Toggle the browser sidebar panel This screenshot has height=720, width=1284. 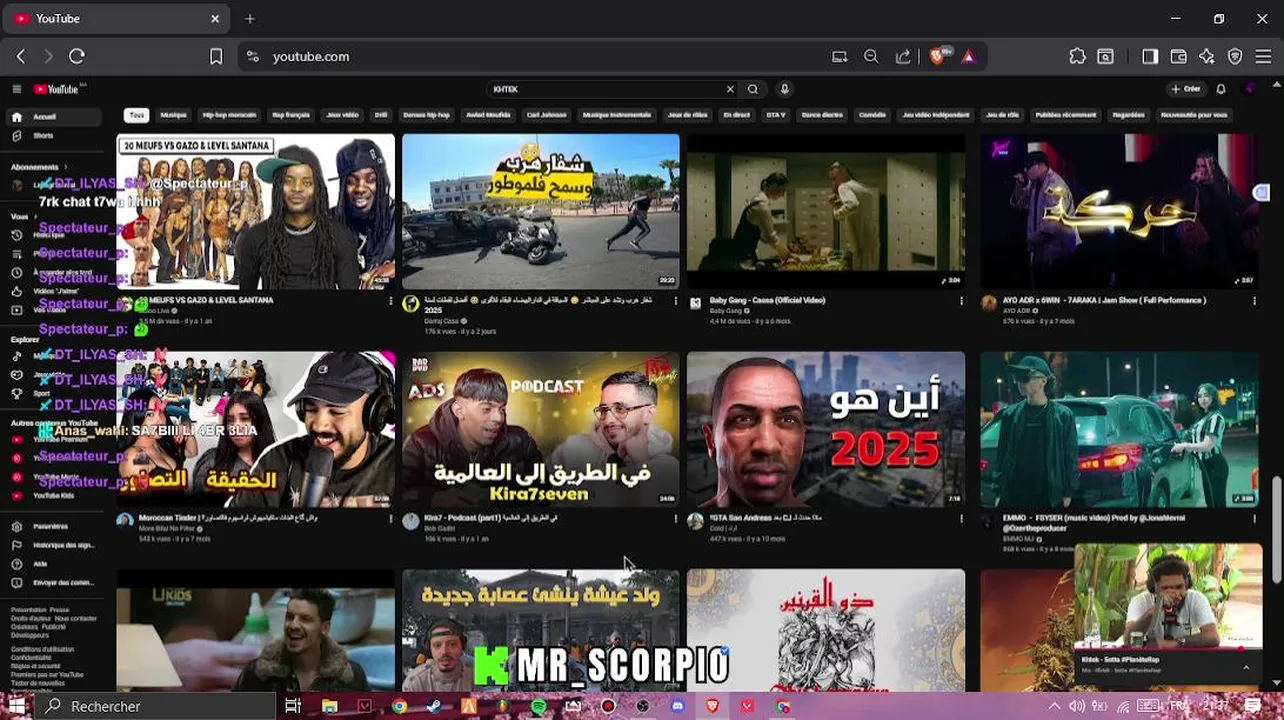(x=1150, y=57)
